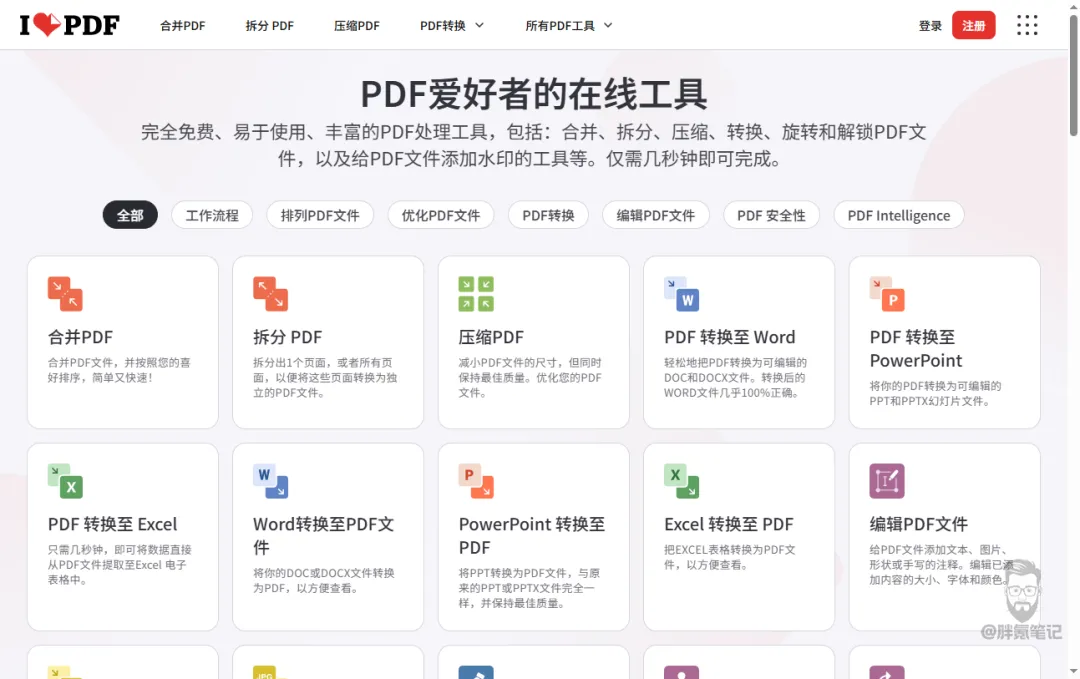Click the PowerPoint 转换至 PDF icon
Image resolution: width=1080 pixels, height=679 pixels.
[476, 481]
